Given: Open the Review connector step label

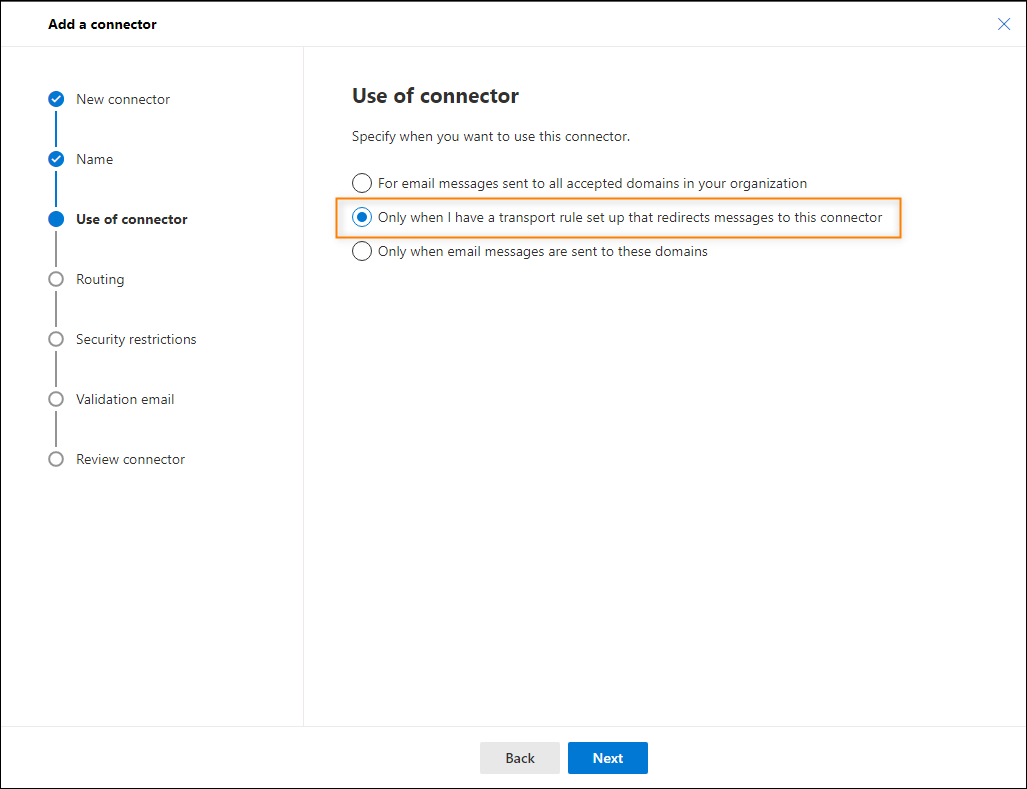Looking at the screenshot, I should point(130,459).
